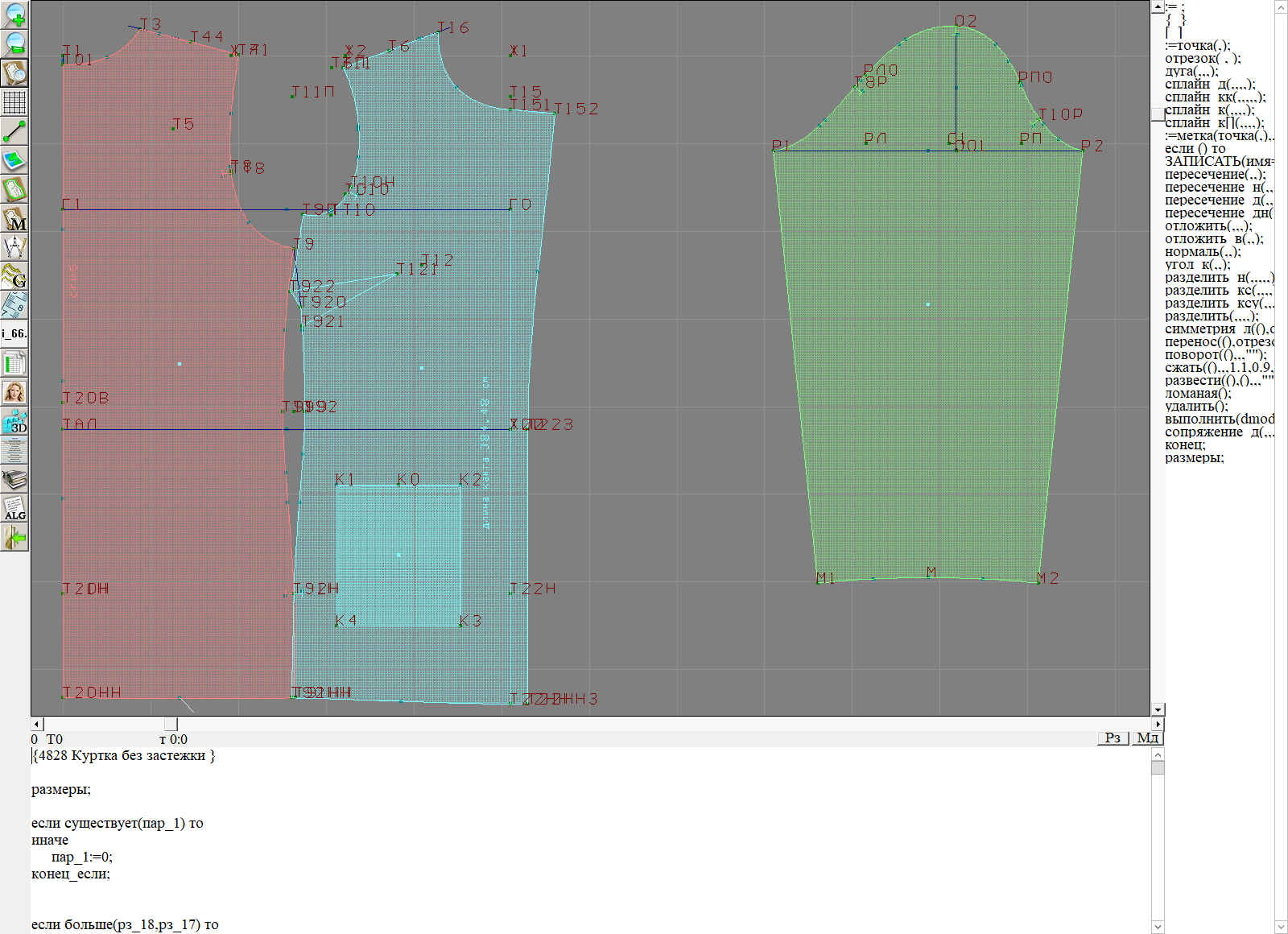Click the woman's face portrait icon
The width and height of the screenshot is (1288, 934).
coord(14,392)
